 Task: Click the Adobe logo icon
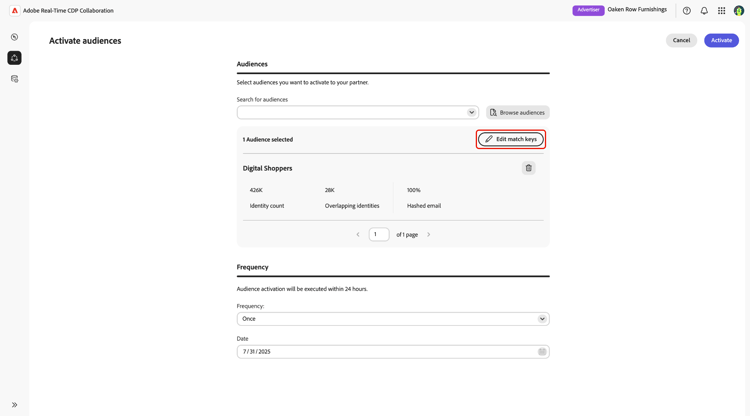15,11
